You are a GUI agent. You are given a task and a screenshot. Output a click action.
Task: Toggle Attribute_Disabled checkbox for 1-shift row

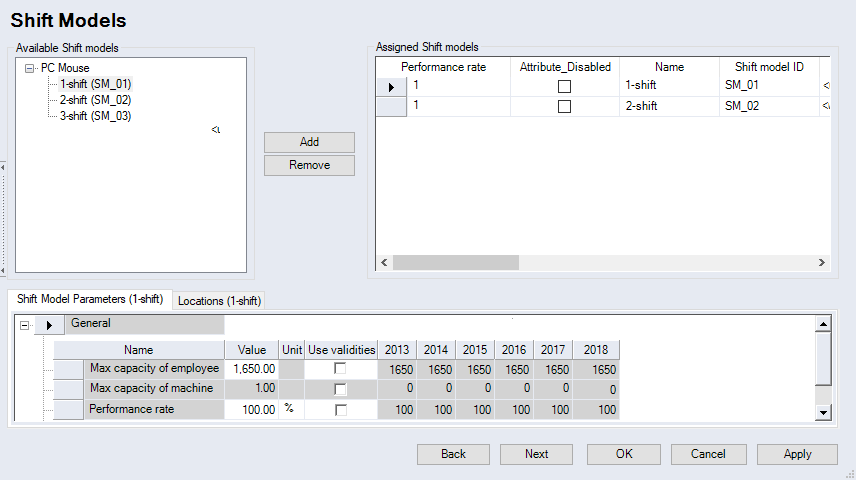pyautogui.click(x=565, y=87)
